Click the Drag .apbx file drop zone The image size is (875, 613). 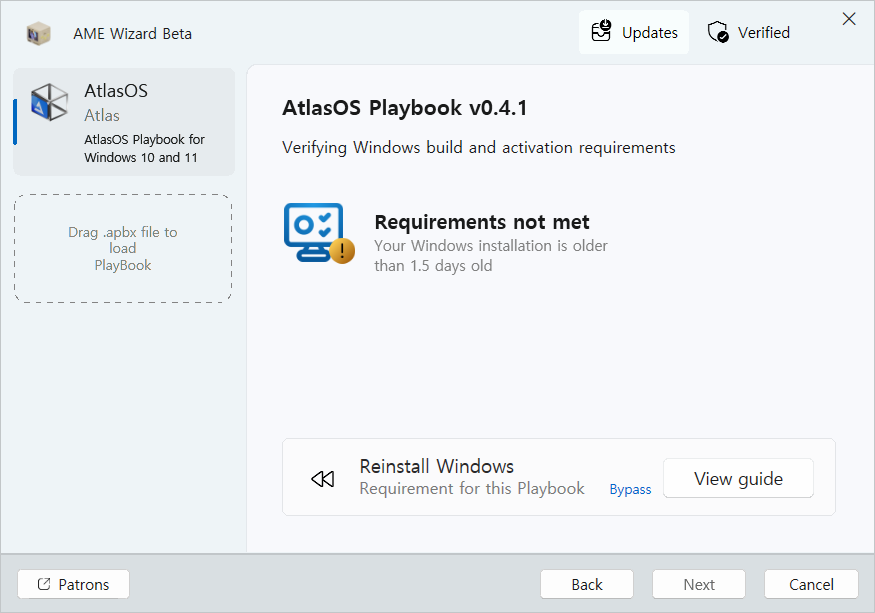coord(123,248)
